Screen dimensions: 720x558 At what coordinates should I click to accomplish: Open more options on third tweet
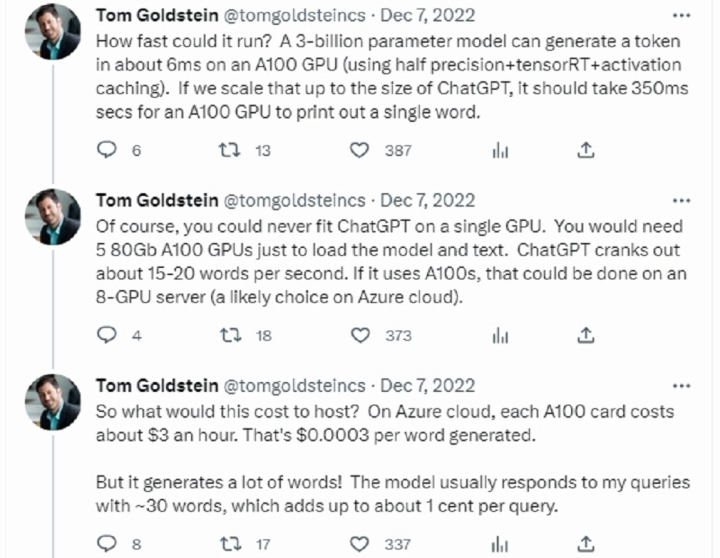(x=681, y=386)
